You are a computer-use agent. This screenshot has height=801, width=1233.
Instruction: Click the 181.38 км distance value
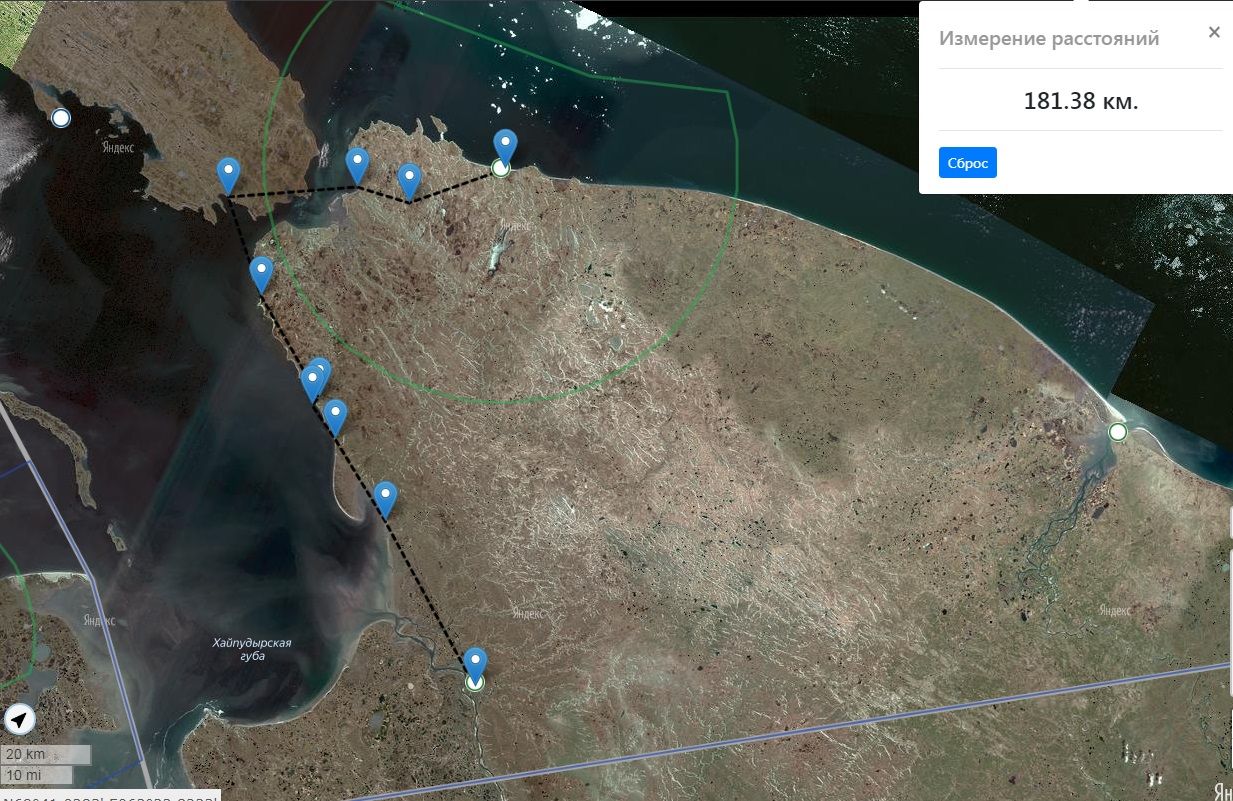point(1080,101)
